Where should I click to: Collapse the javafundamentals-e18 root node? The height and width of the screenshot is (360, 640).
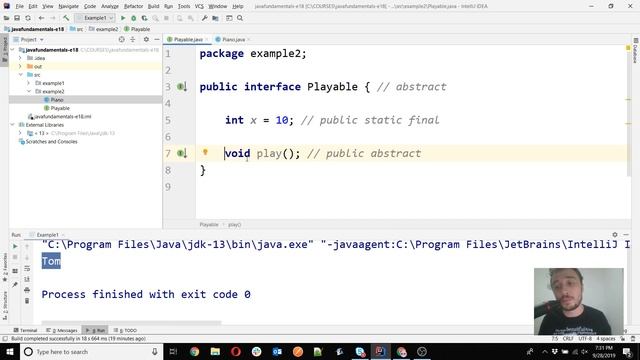pos(12,50)
